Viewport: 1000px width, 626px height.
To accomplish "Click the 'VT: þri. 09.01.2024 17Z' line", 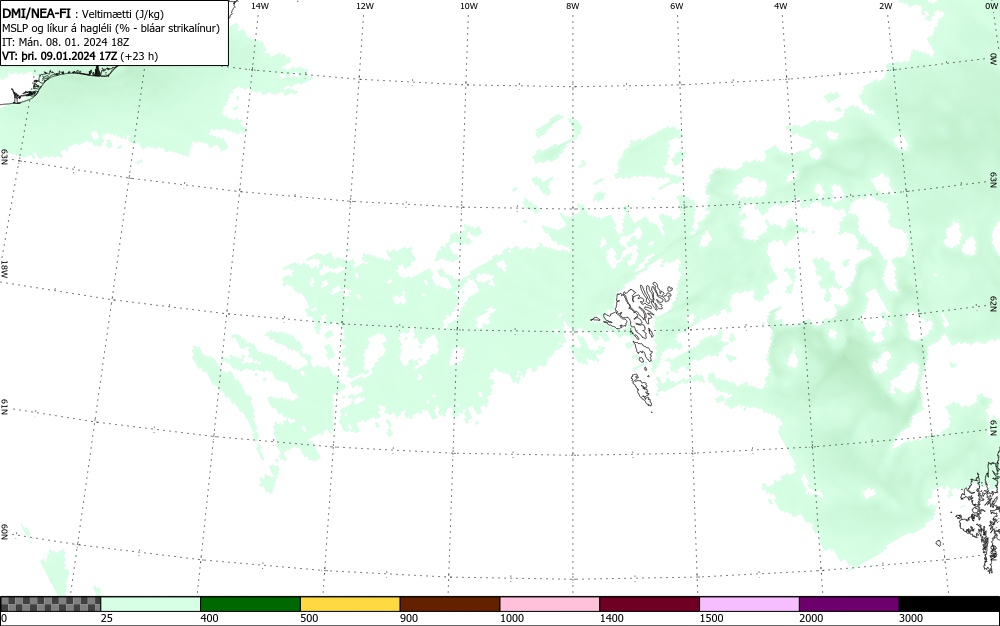I will point(80,56).
